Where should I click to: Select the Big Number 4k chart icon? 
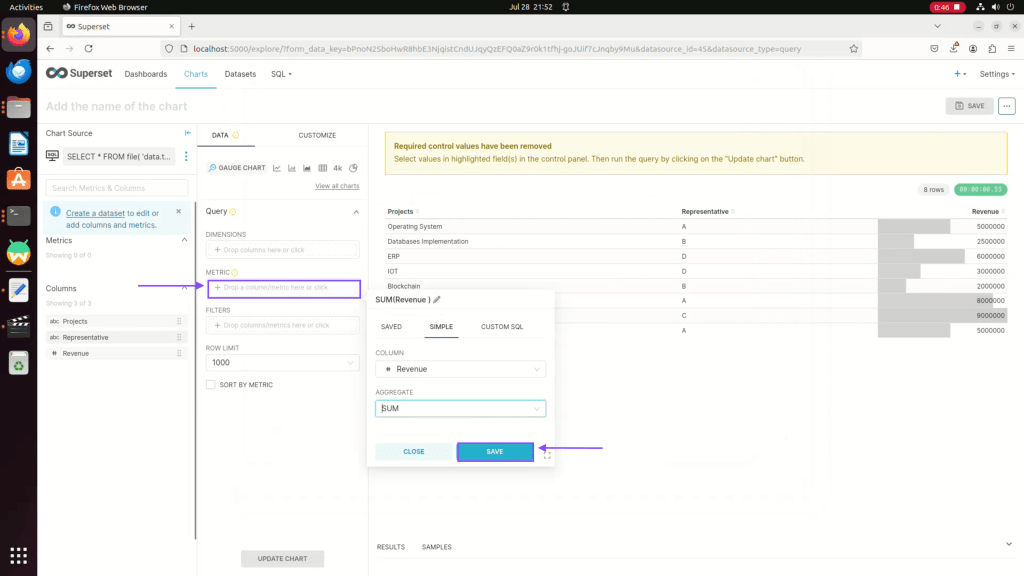point(338,168)
